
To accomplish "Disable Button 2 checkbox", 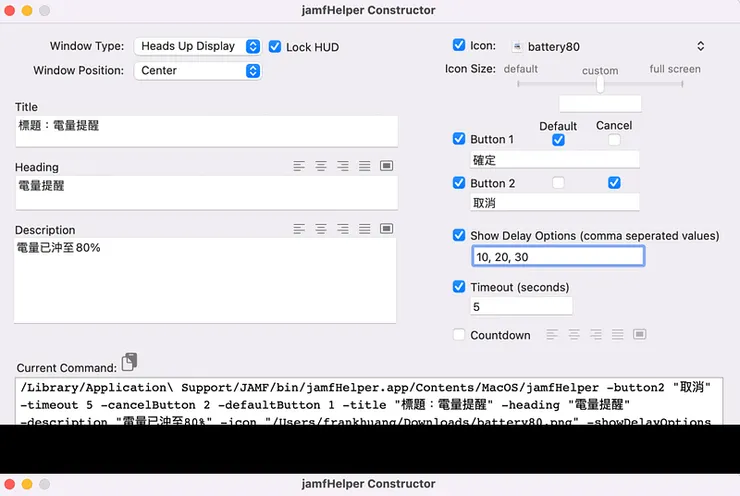I will [459, 183].
